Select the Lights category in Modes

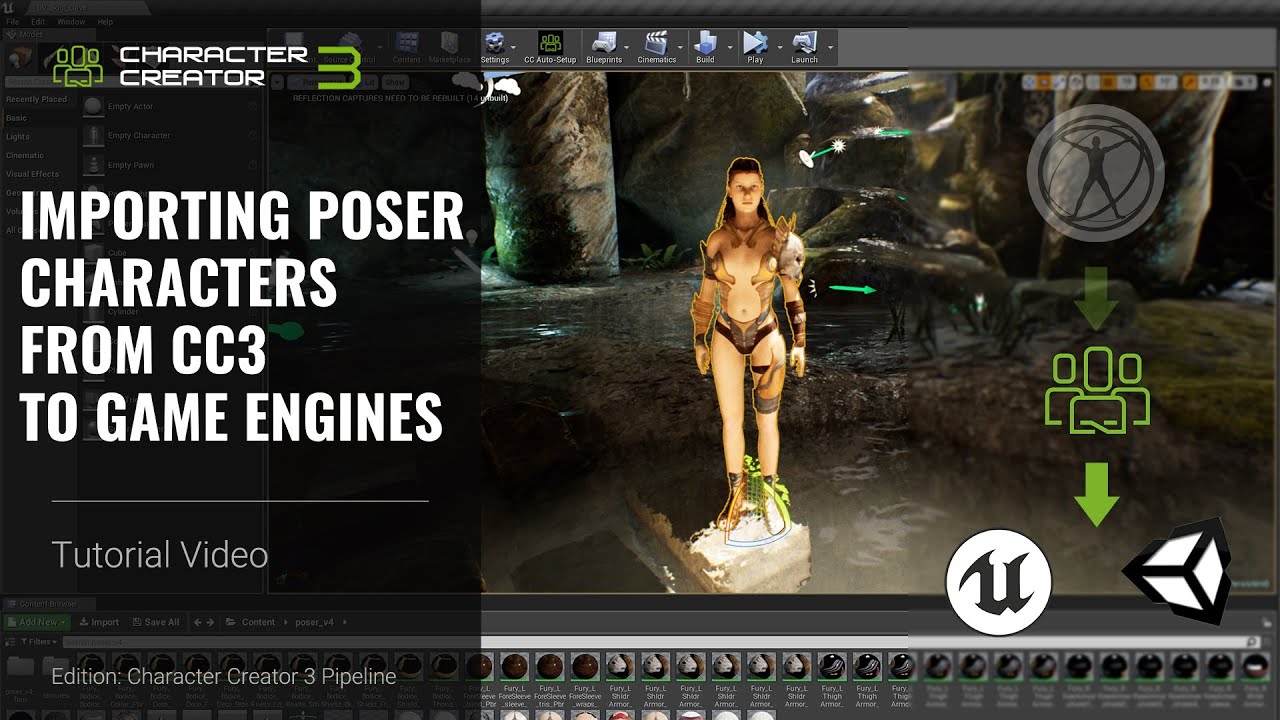[18, 136]
